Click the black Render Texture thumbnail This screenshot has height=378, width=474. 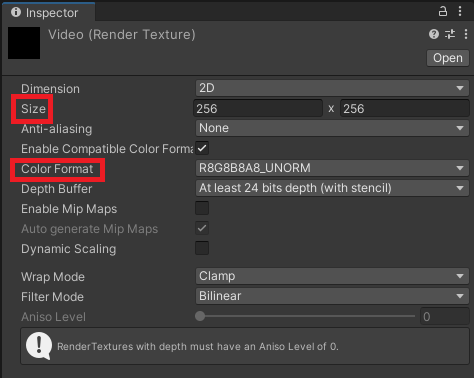pos(24,43)
